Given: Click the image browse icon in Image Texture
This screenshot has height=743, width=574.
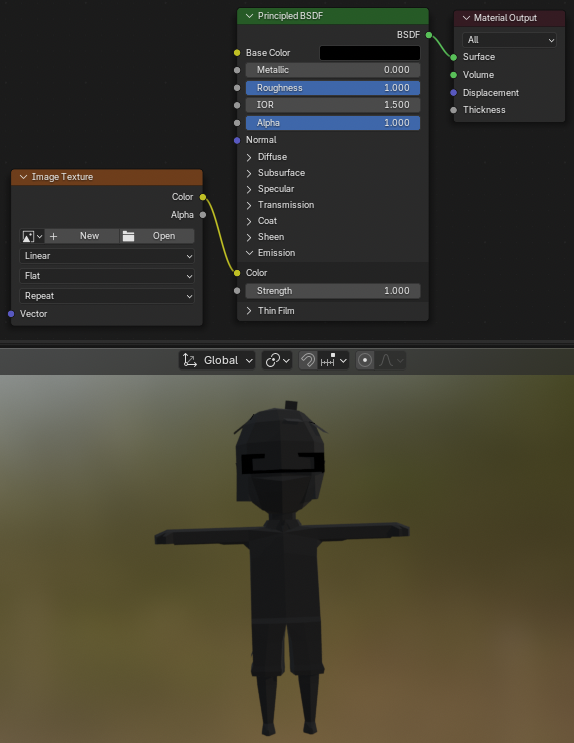Looking at the screenshot, I should [x=32, y=236].
